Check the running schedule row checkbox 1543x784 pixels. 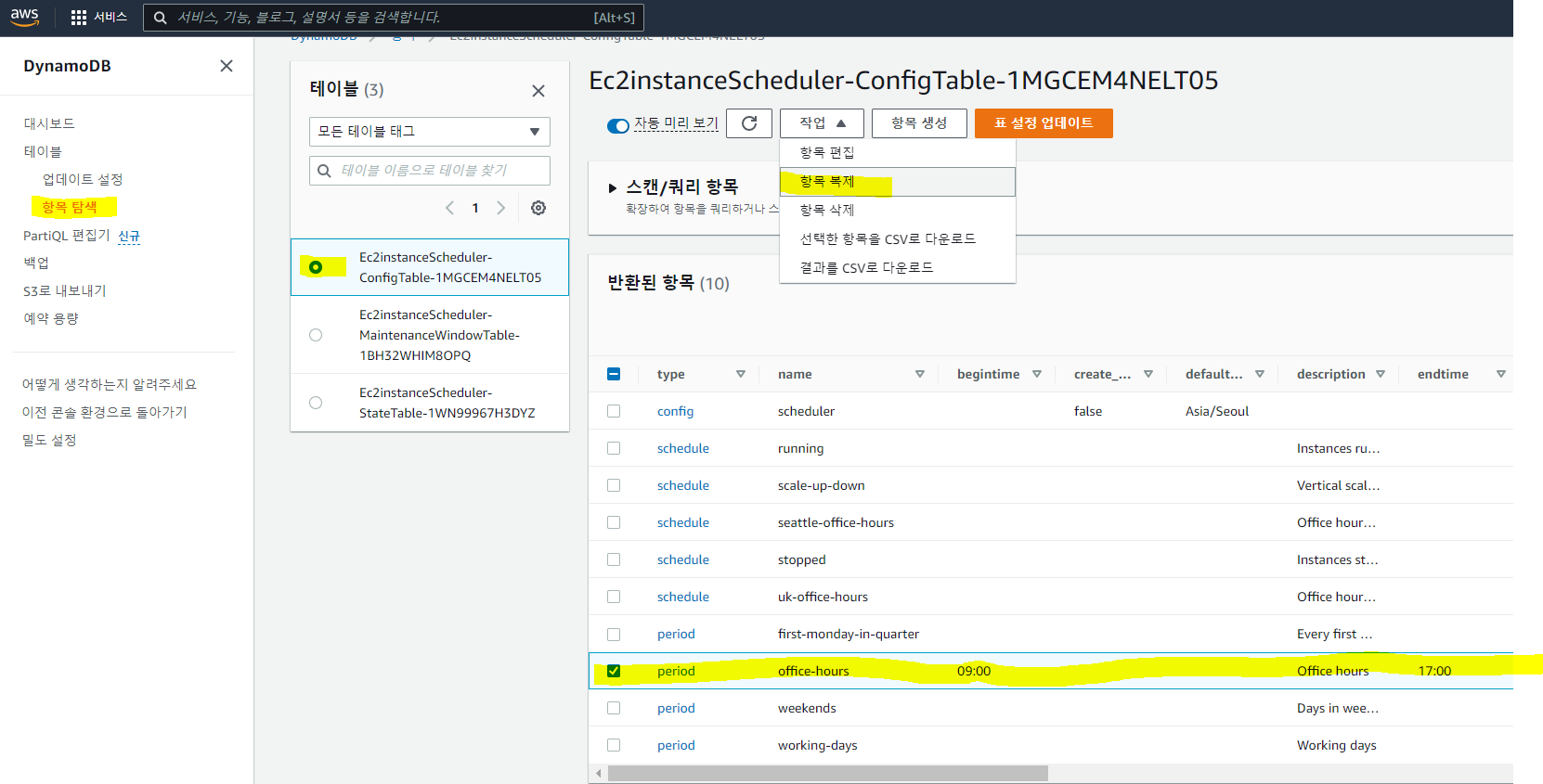tap(614, 448)
